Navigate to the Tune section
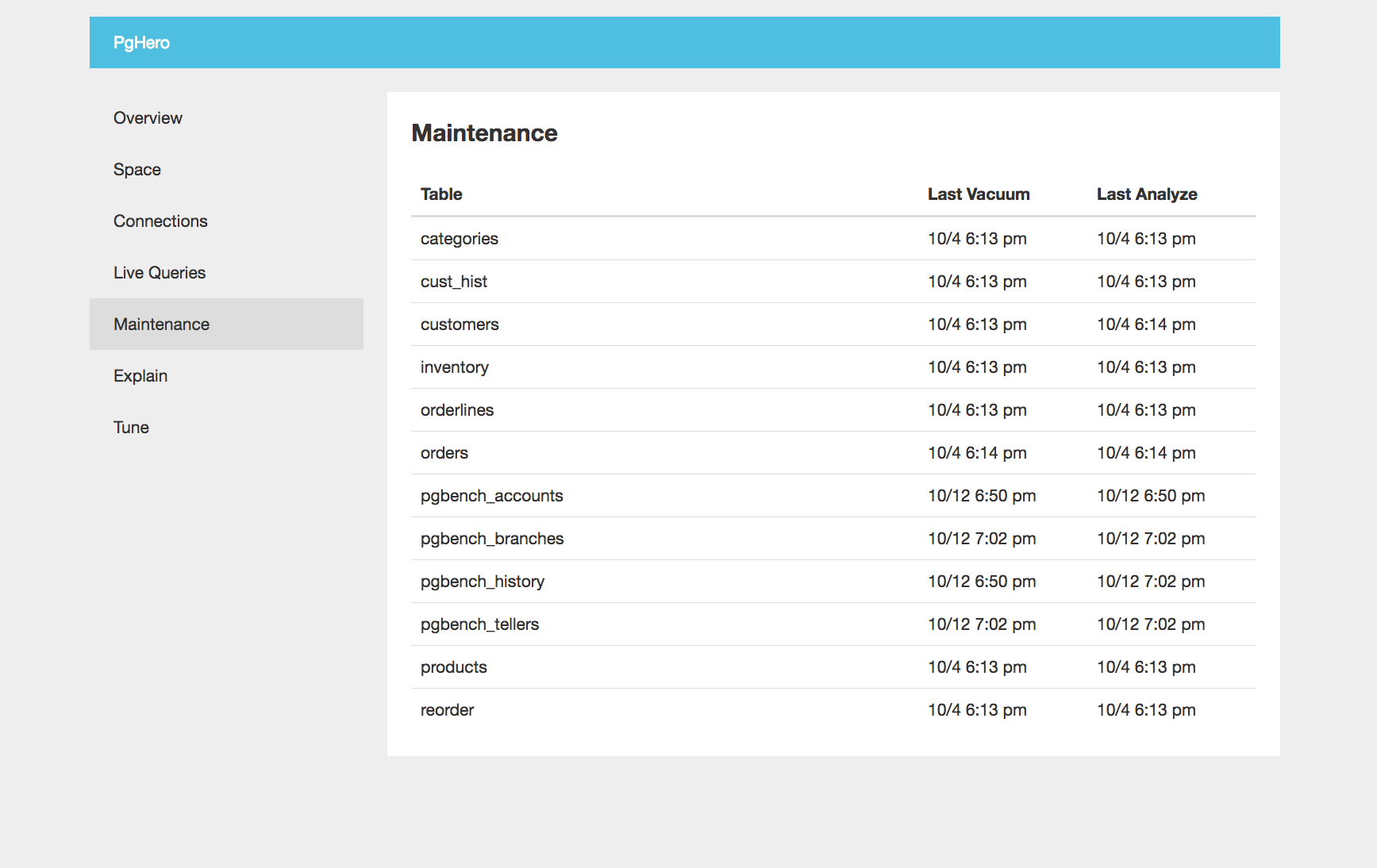This screenshot has width=1377, height=868. coord(130,427)
